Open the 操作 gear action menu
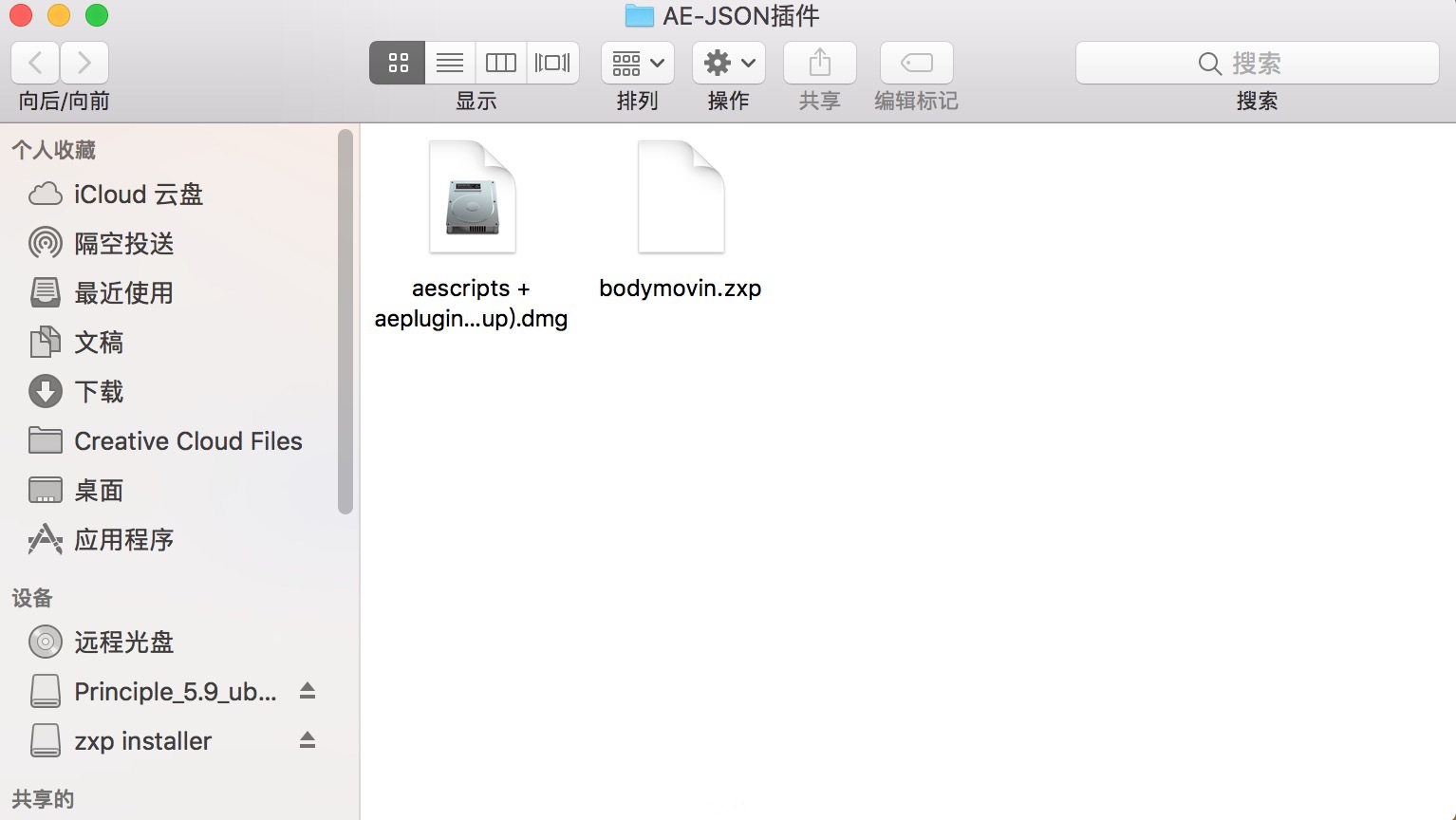The height and width of the screenshot is (820, 1456). tap(728, 63)
